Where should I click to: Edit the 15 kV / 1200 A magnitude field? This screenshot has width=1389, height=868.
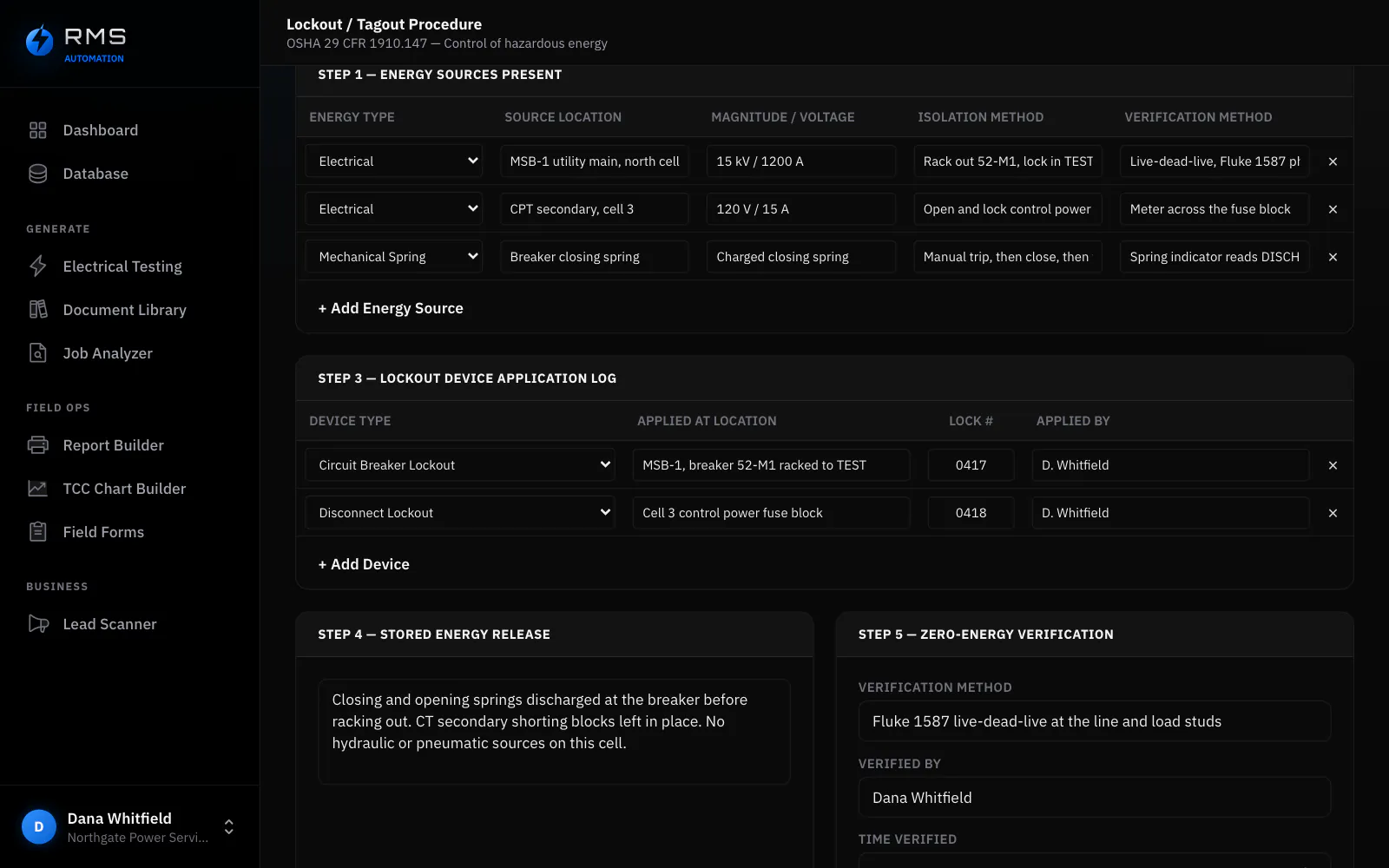click(x=801, y=161)
